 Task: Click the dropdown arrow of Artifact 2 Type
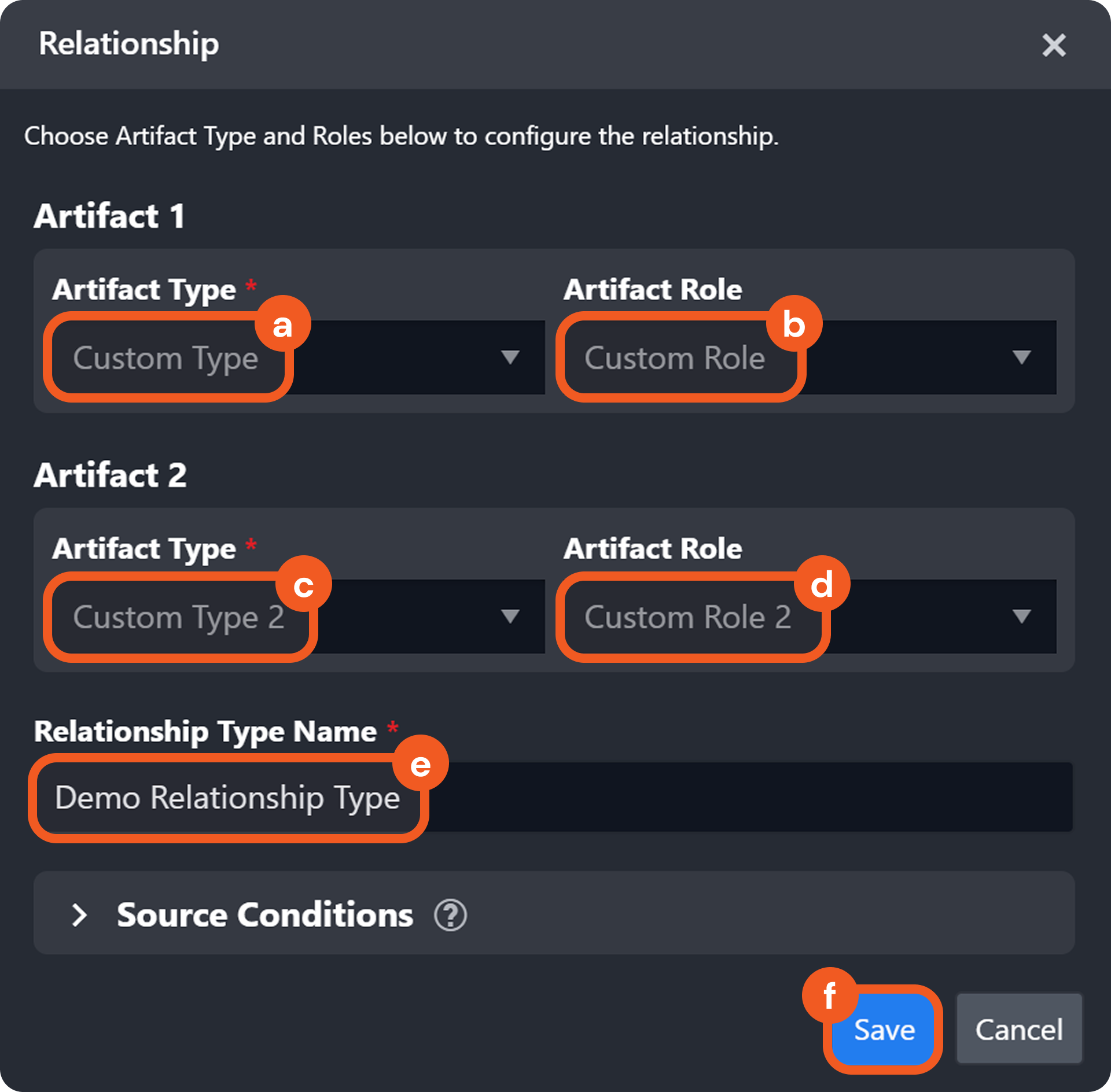pos(510,617)
